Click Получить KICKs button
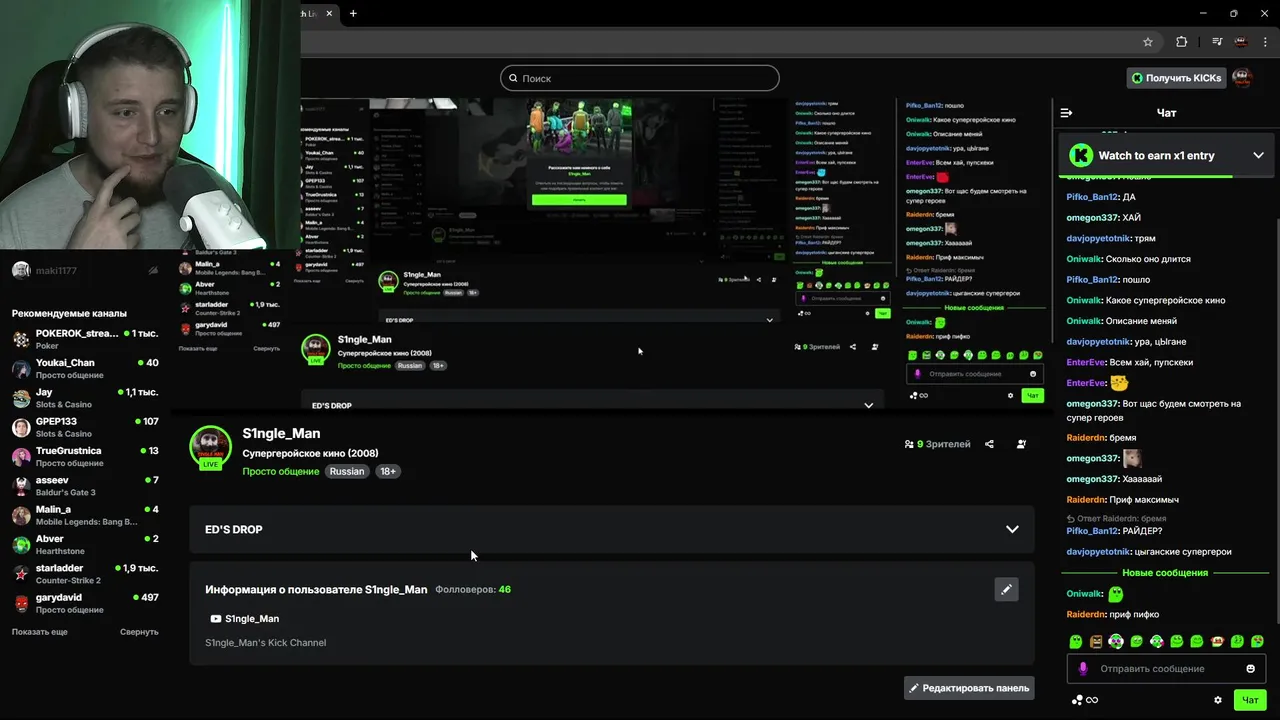 click(1176, 78)
